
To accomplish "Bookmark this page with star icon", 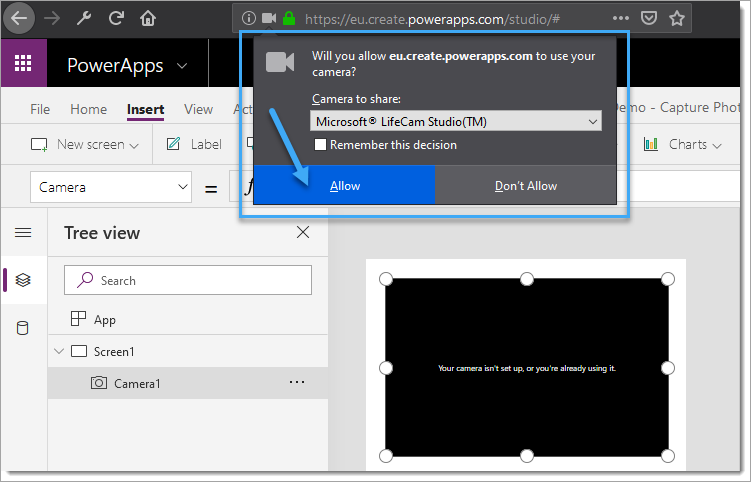I will [x=677, y=19].
